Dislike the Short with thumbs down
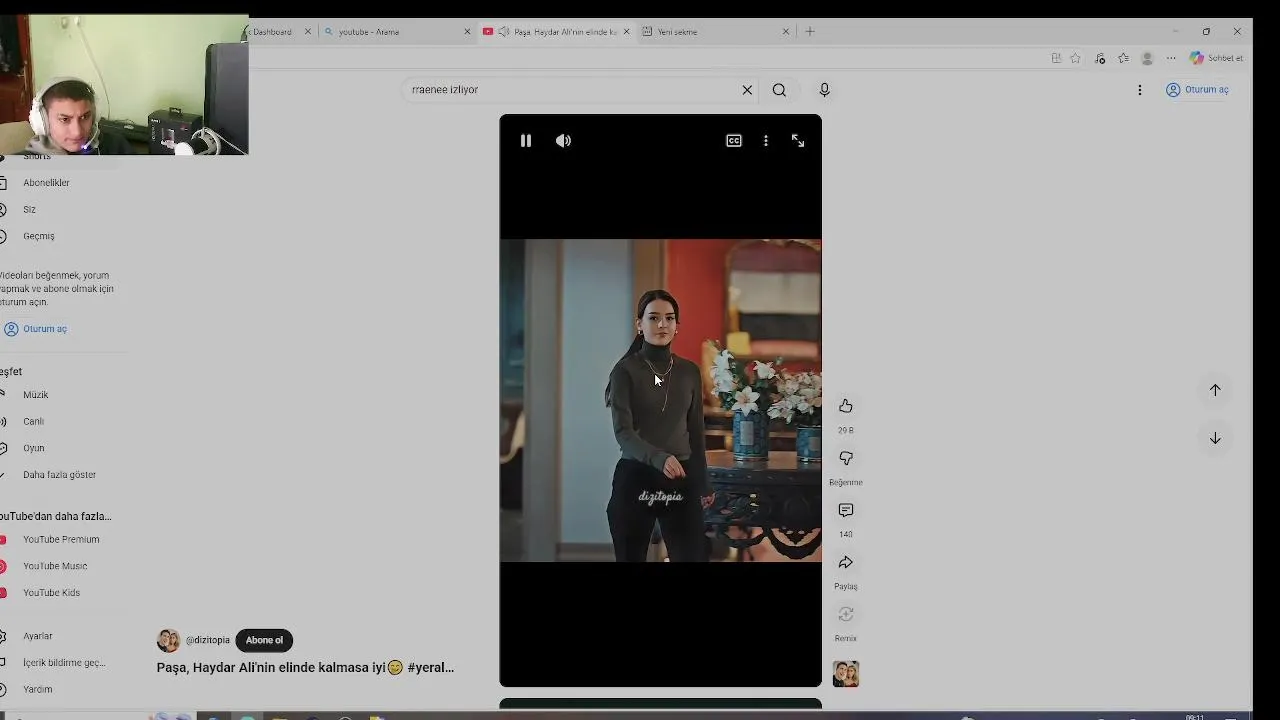The height and width of the screenshot is (720, 1280). [846, 458]
